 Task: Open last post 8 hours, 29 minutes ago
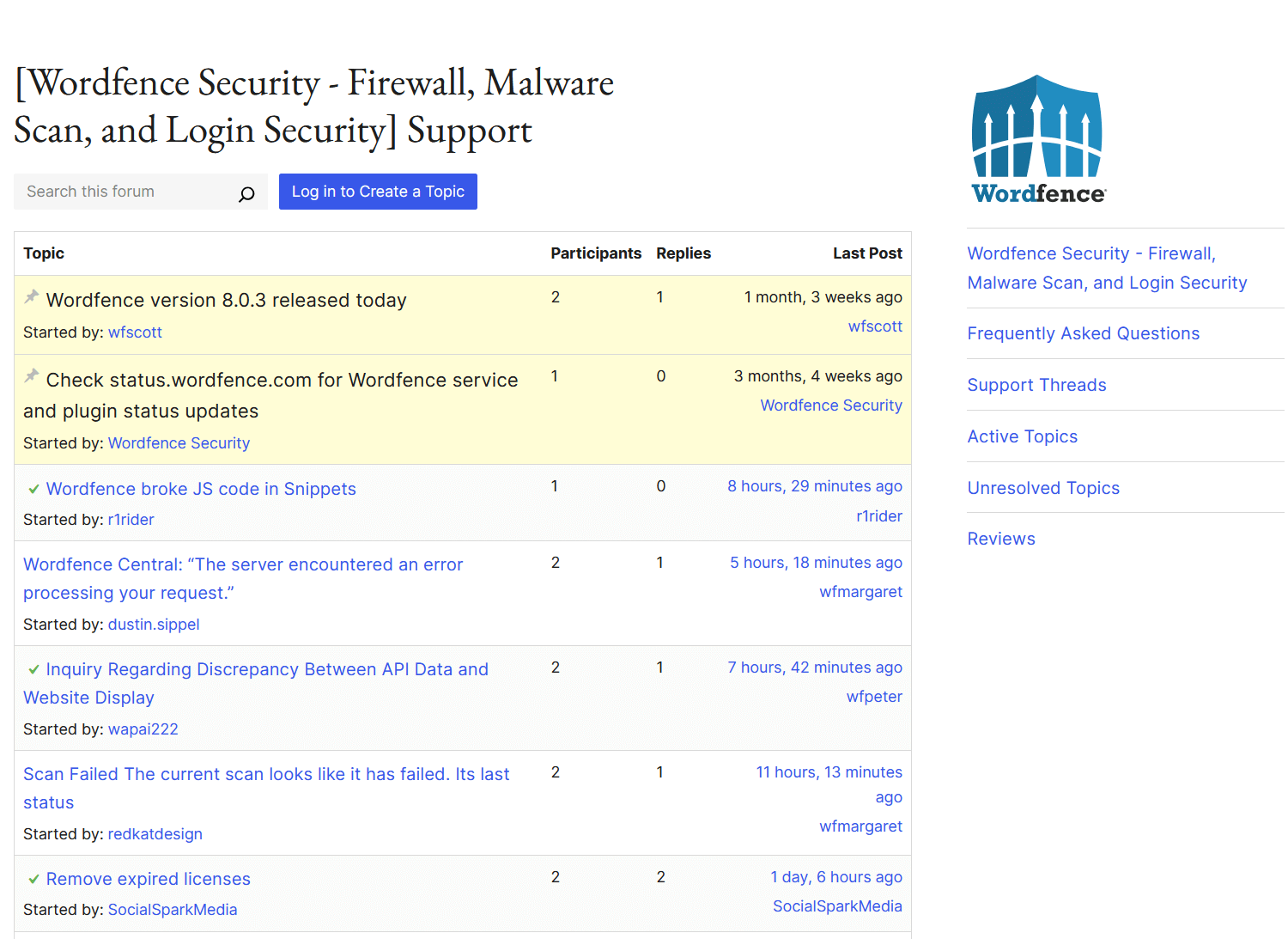815,486
